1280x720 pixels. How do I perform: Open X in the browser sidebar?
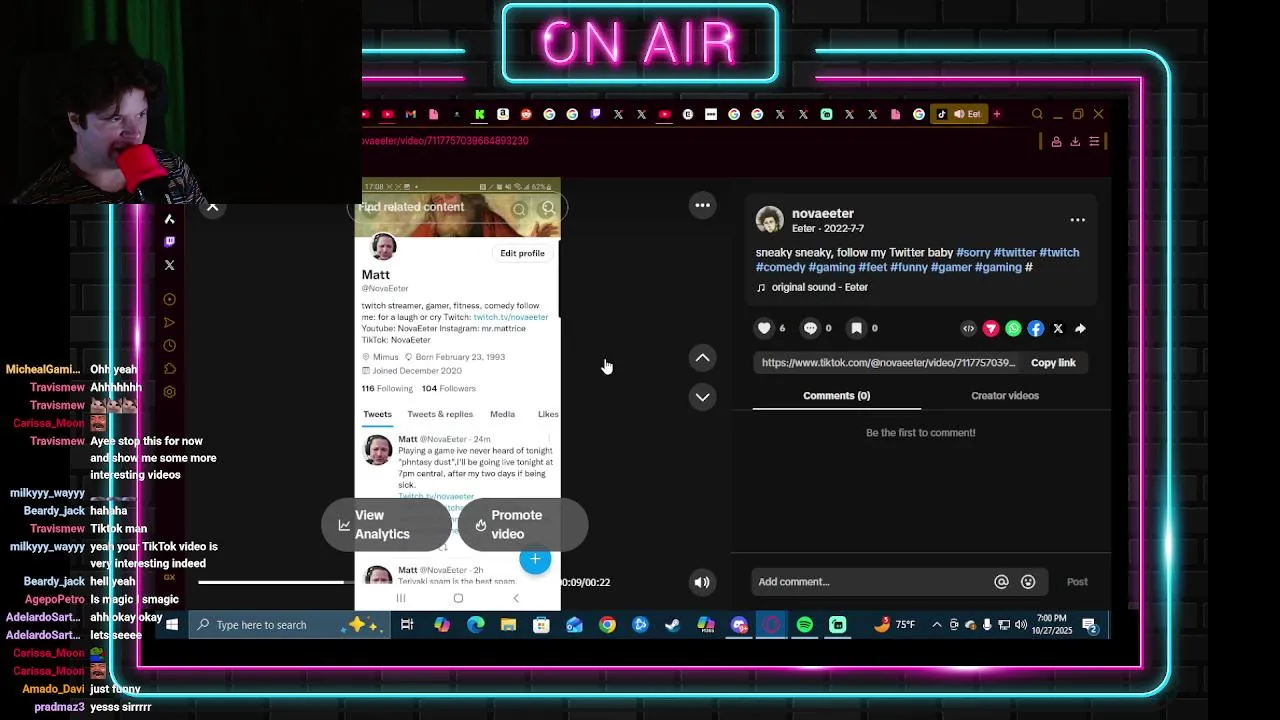tap(169, 265)
